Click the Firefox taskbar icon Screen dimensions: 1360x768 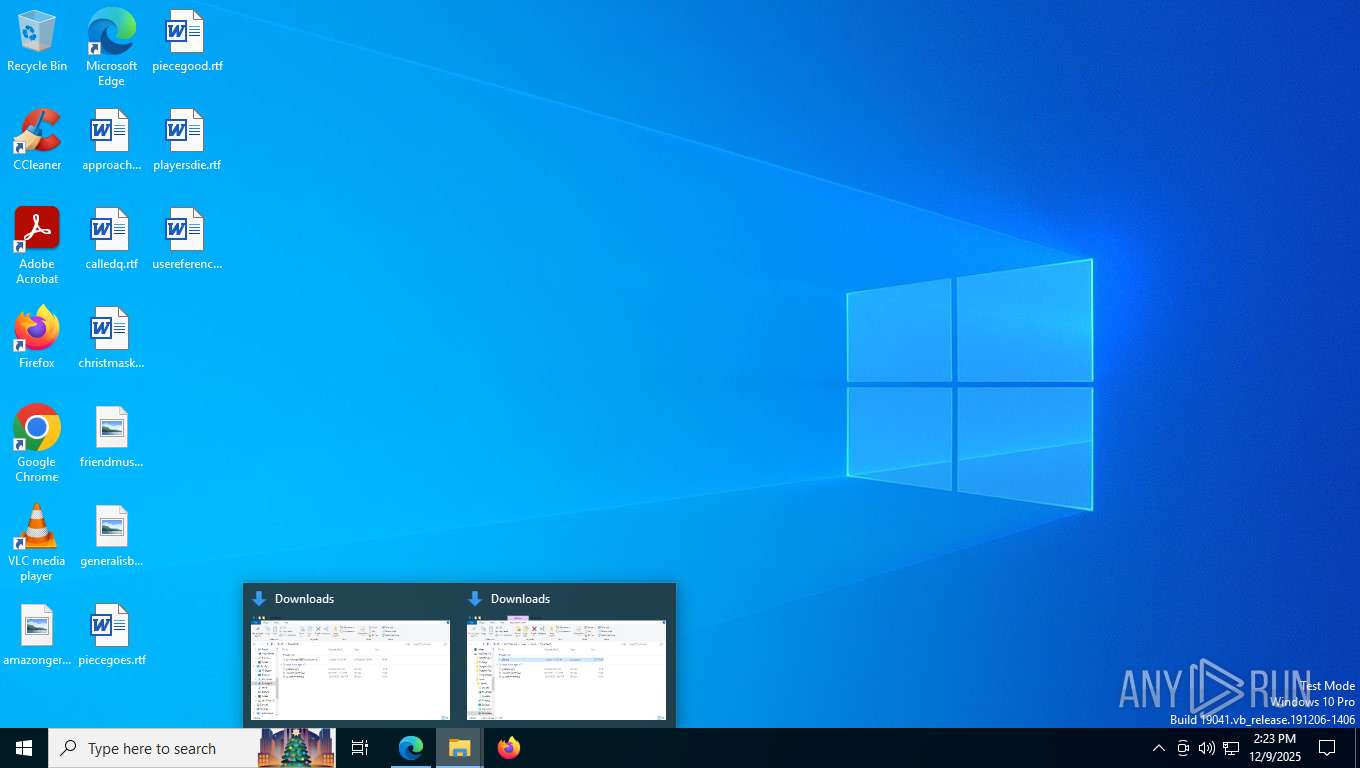click(x=509, y=748)
